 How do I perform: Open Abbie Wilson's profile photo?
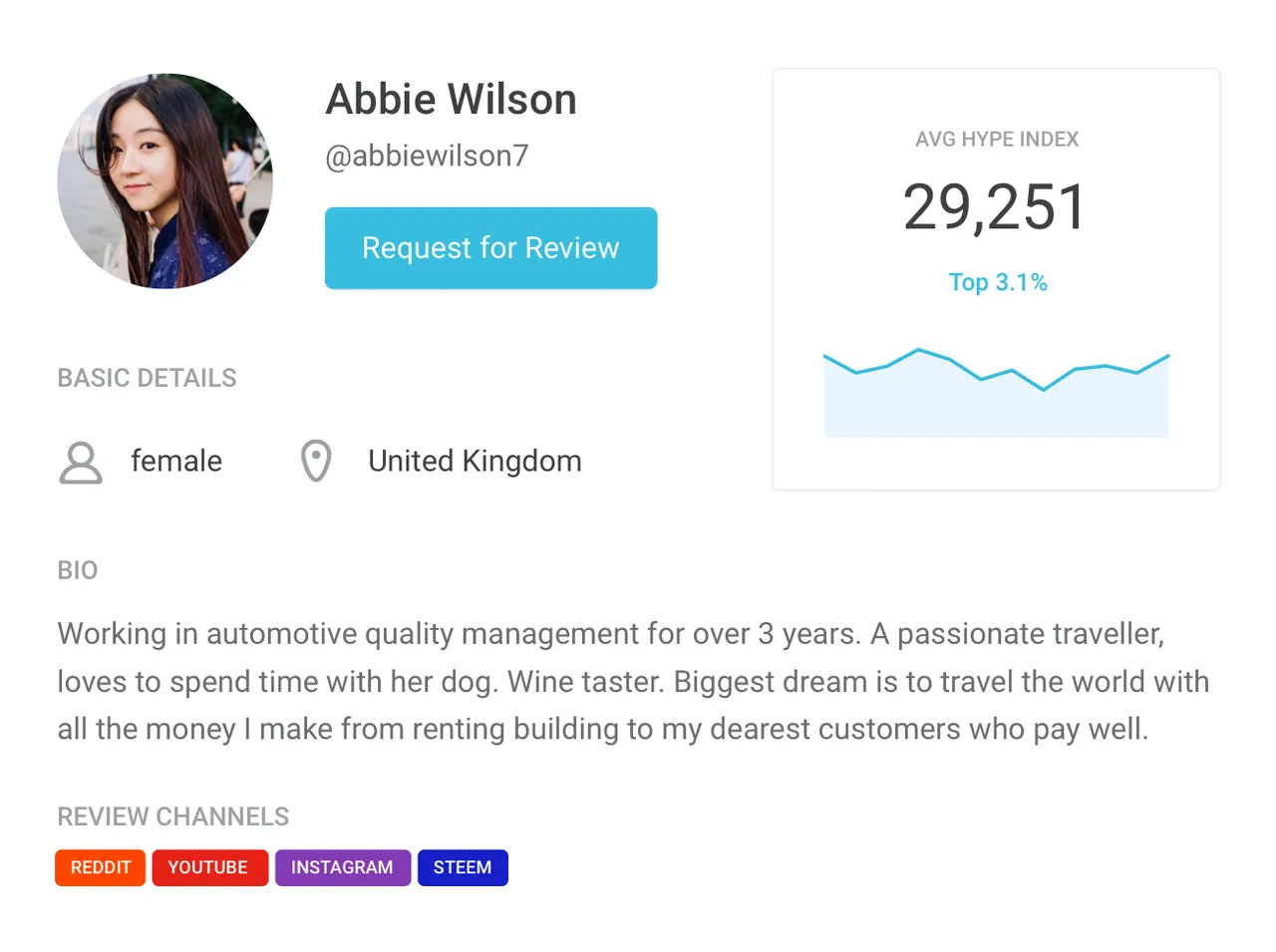coord(165,180)
